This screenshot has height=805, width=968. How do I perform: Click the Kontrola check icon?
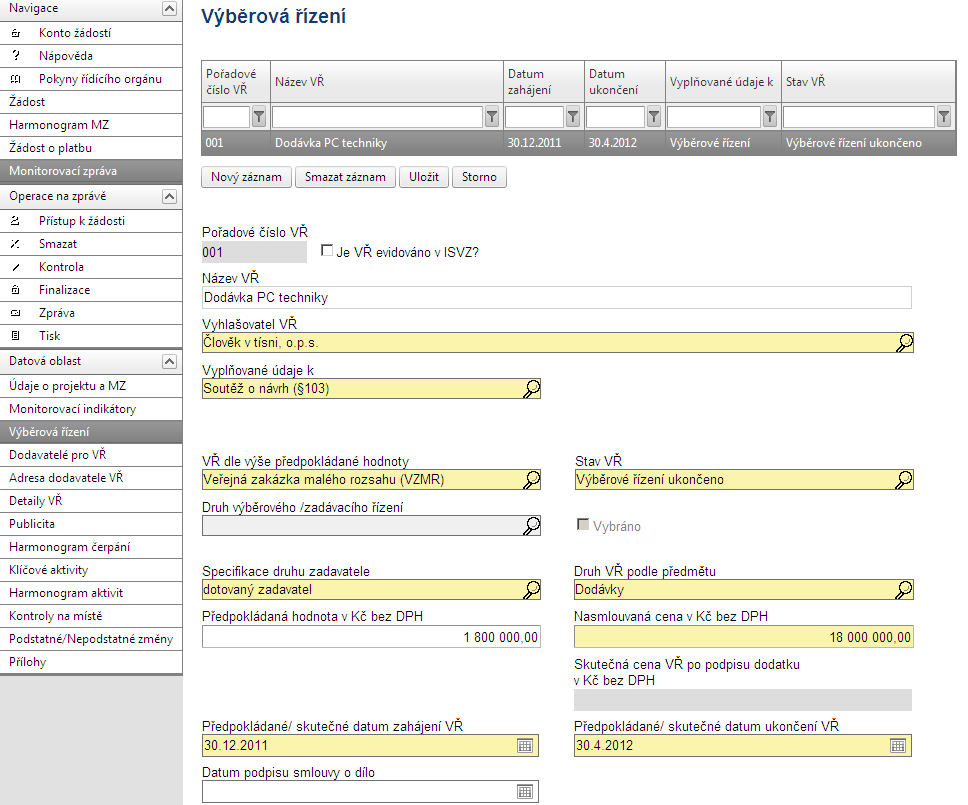pos(16,267)
